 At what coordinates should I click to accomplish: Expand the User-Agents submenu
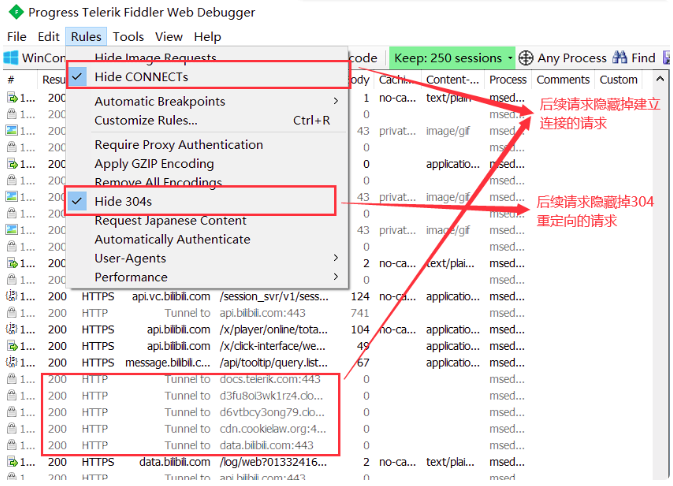pyautogui.click(x=208, y=258)
